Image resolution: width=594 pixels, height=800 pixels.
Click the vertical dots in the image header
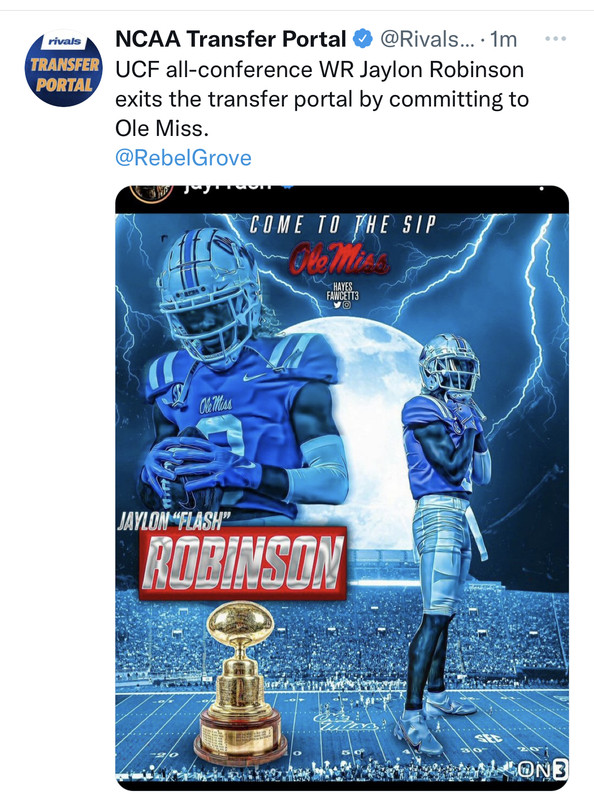(x=541, y=188)
